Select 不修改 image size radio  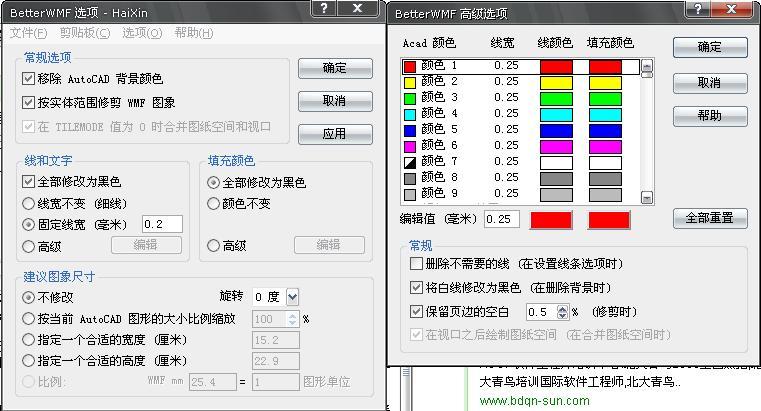pos(28,297)
